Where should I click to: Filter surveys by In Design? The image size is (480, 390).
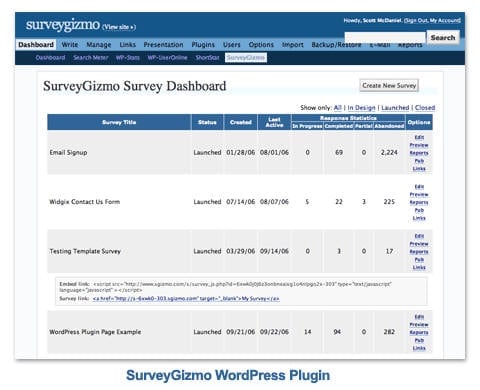[361, 108]
